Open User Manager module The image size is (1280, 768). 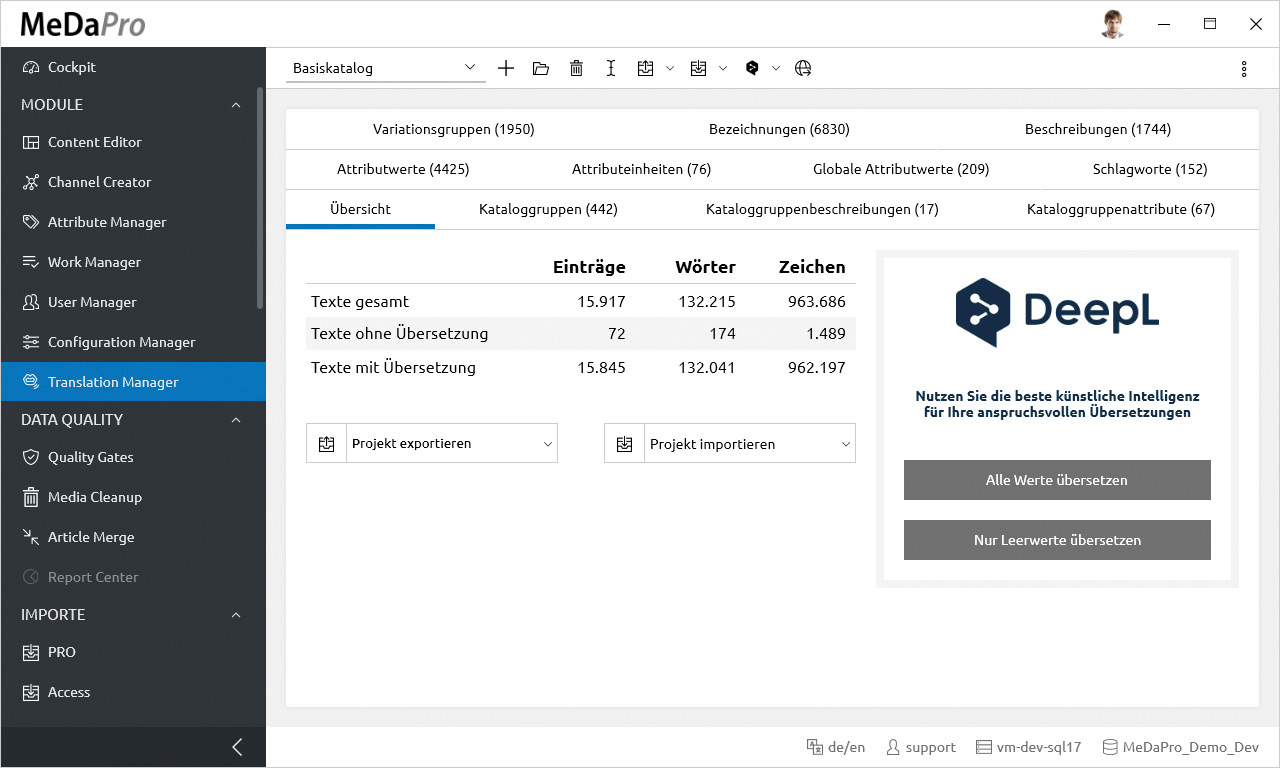(x=133, y=302)
